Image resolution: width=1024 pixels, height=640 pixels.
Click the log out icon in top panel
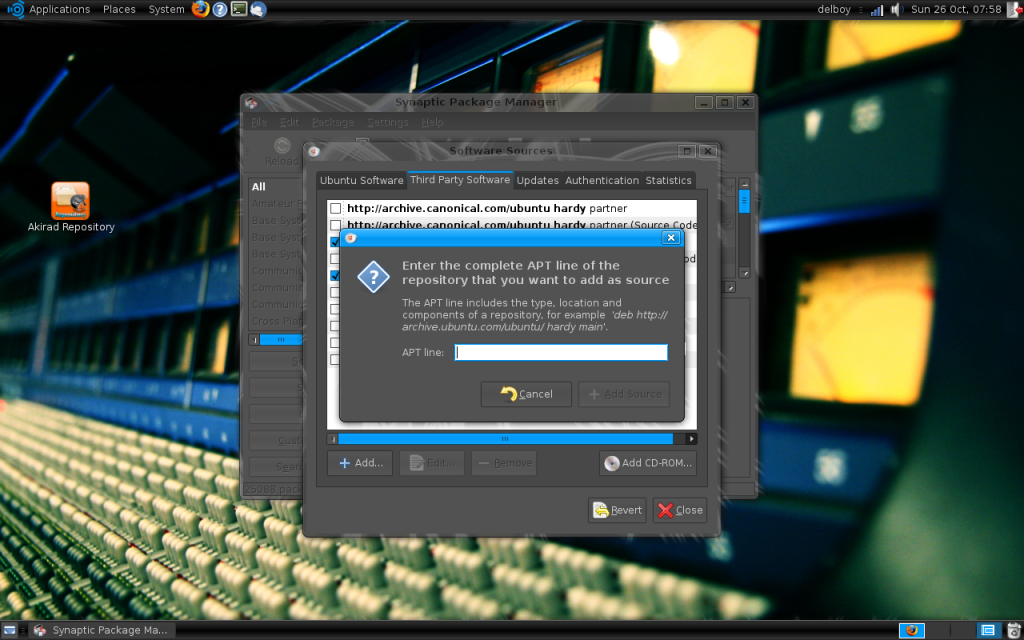point(1016,9)
